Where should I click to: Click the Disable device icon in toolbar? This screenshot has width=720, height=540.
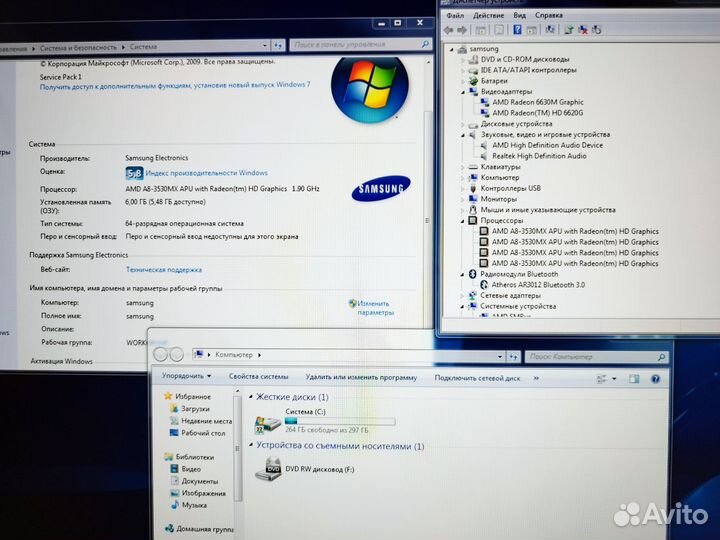pyautogui.click(x=596, y=30)
